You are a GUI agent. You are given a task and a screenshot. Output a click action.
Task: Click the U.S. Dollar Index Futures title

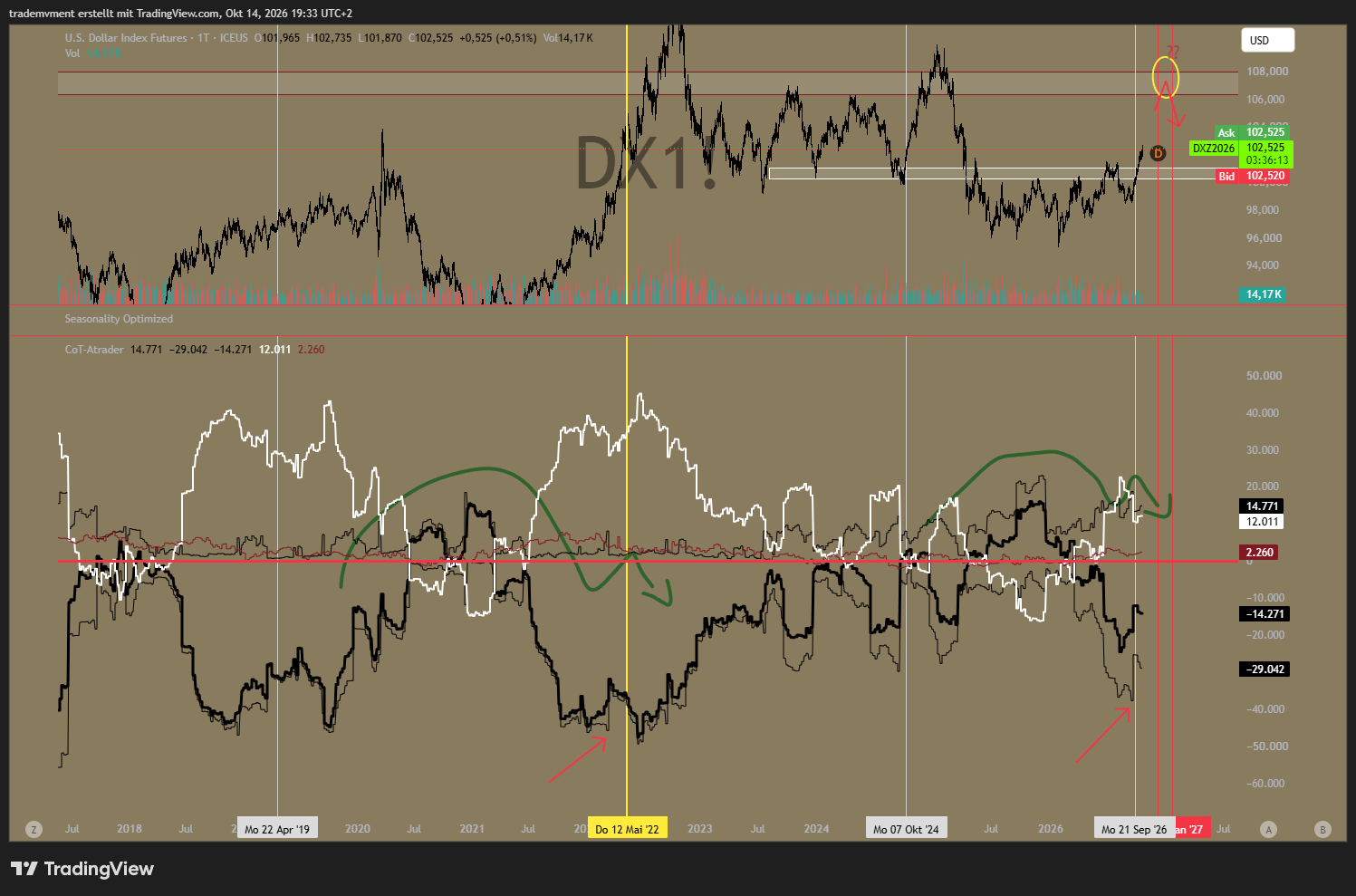126,38
